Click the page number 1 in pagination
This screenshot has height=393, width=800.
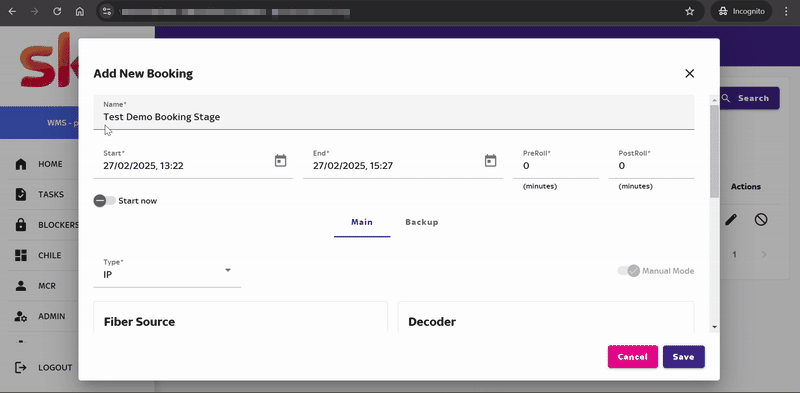click(734, 254)
